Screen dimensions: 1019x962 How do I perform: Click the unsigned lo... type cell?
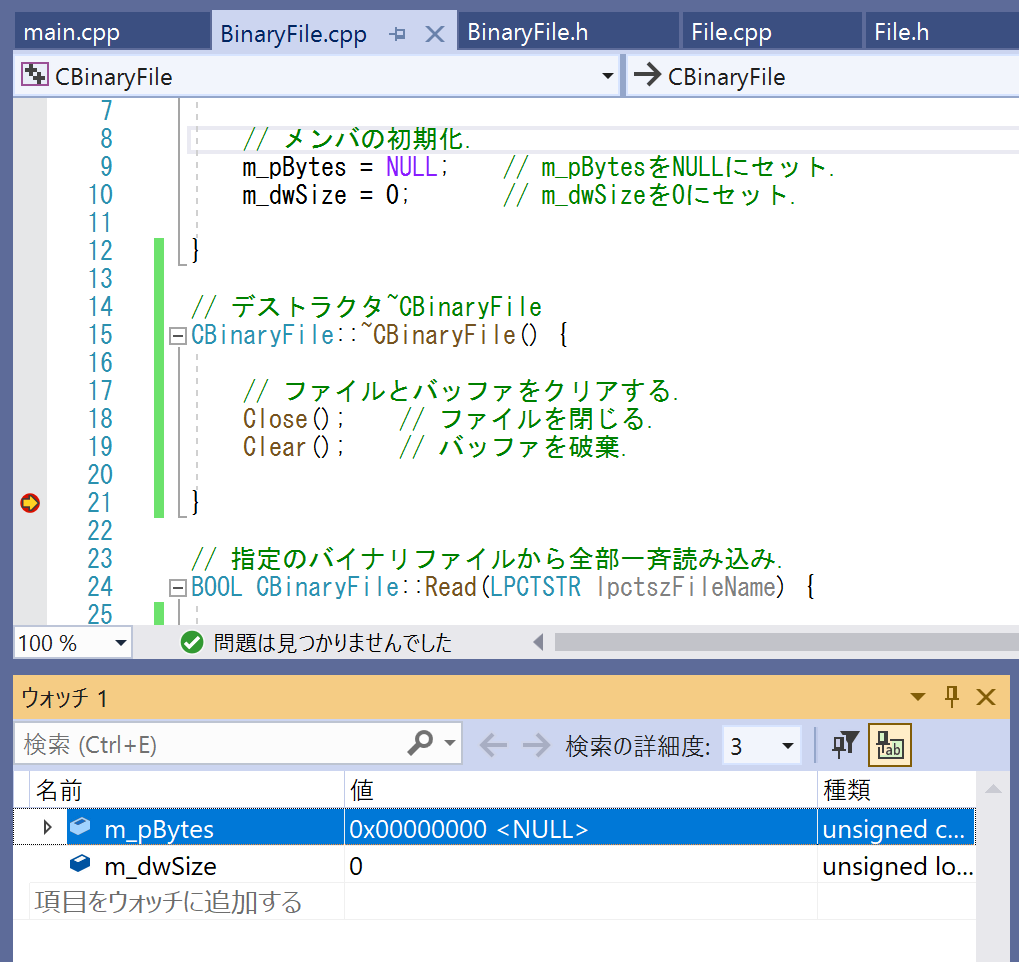pos(896,866)
